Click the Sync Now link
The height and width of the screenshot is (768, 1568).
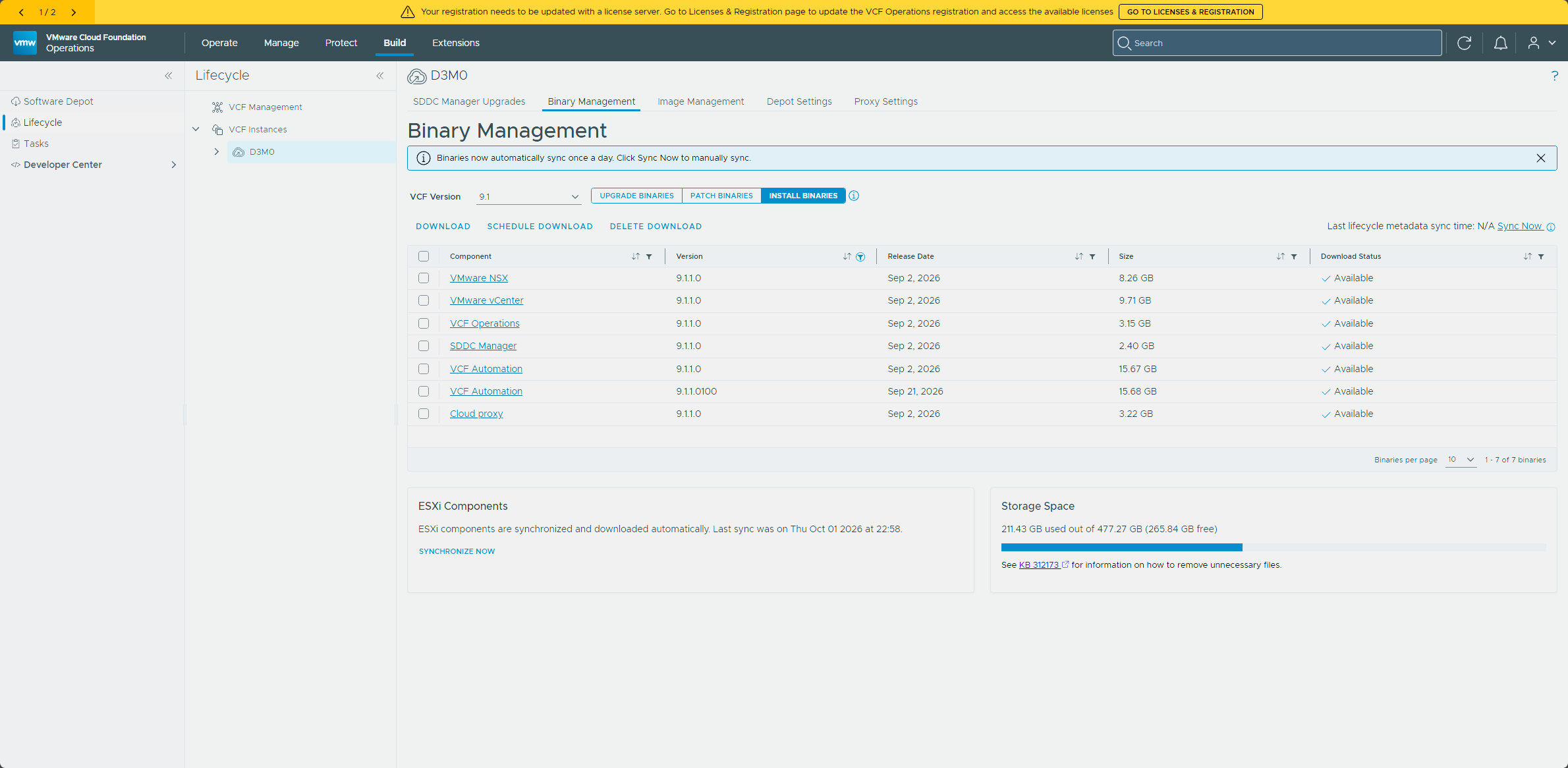pyautogui.click(x=1519, y=226)
